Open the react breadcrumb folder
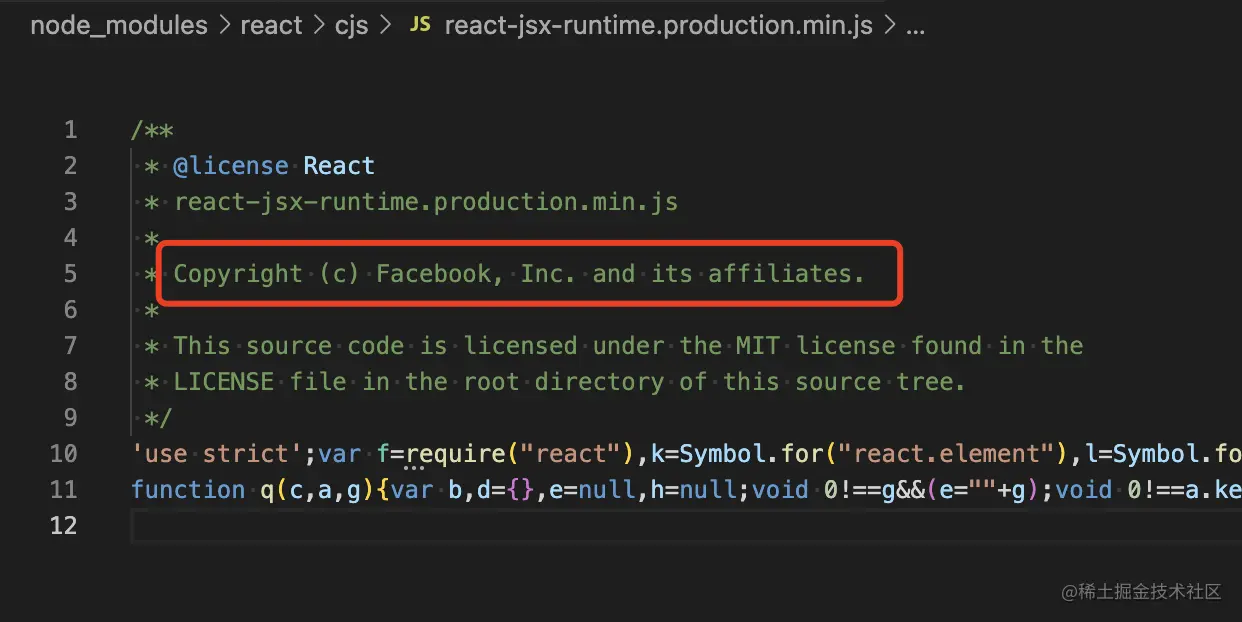1242x622 pixels. tap(271, 26)
